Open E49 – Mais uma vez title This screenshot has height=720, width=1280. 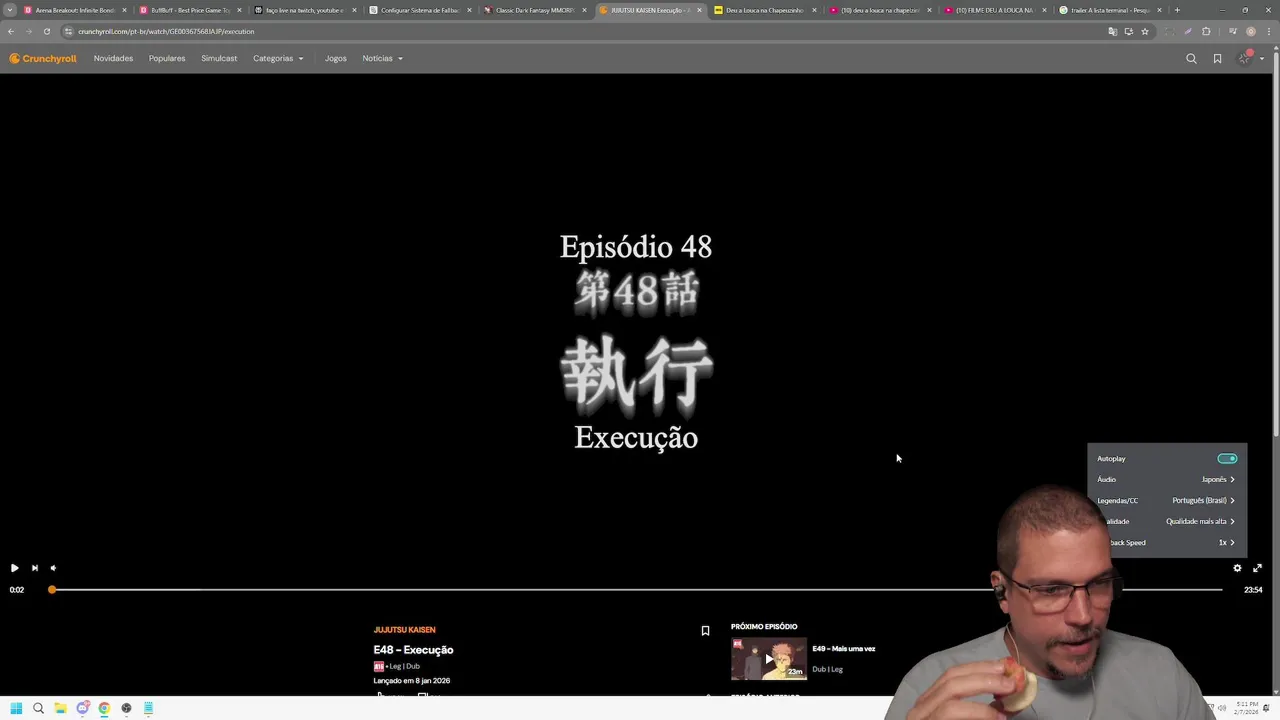843,649
